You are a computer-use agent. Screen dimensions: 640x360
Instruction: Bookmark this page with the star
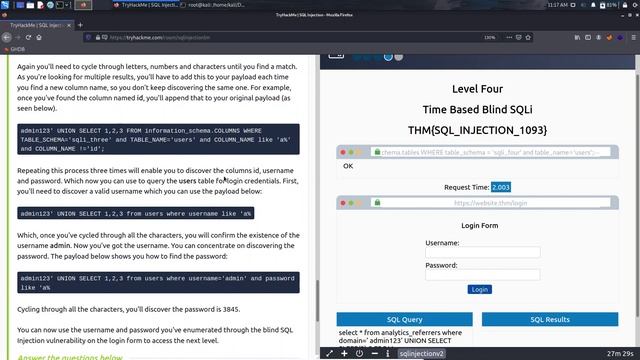[x=528, y=38]
